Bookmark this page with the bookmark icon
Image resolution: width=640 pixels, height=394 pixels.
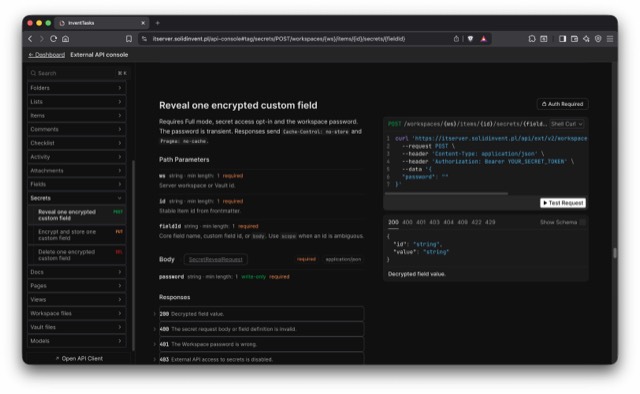[x=129, y=39]
